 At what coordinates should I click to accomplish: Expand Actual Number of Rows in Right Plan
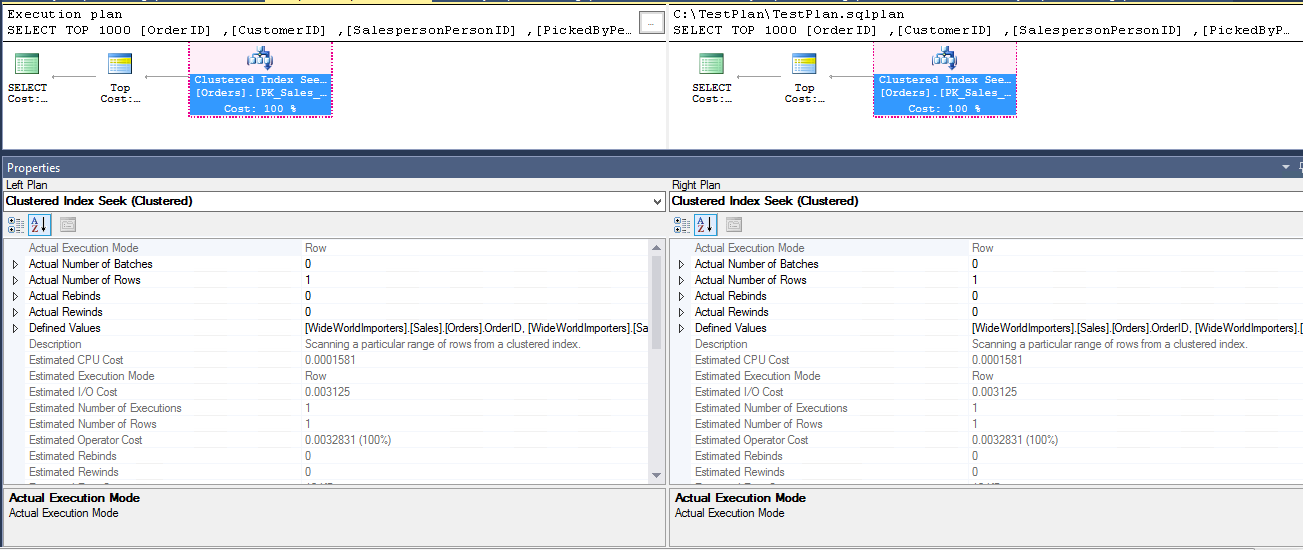tap(681, 280)
